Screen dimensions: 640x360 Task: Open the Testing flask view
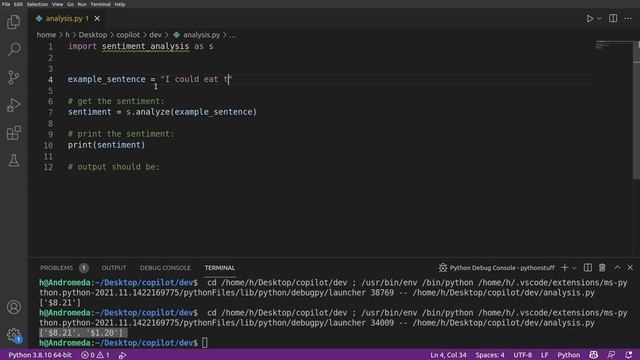13,160
